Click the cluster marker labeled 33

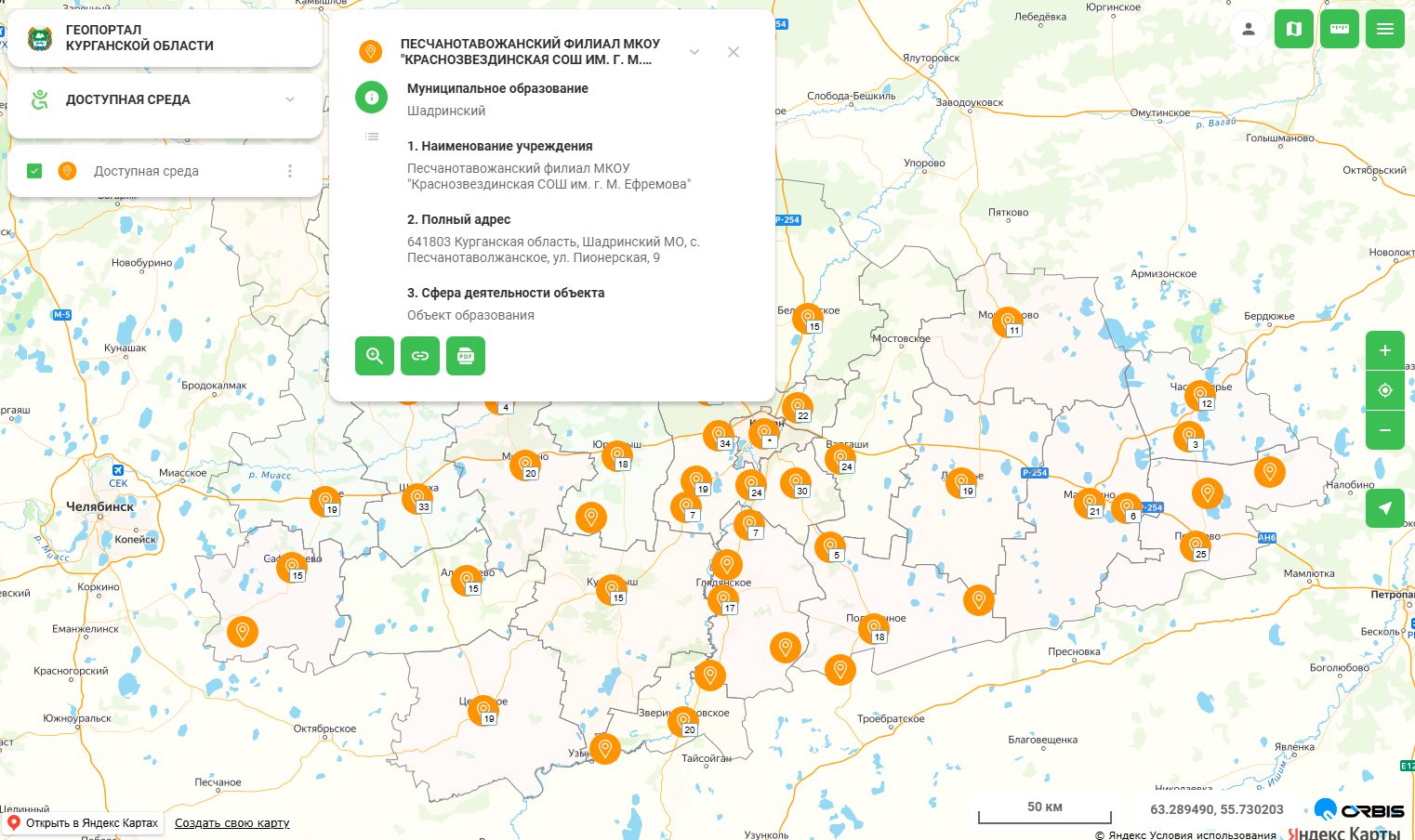click(x=417, y=498)
